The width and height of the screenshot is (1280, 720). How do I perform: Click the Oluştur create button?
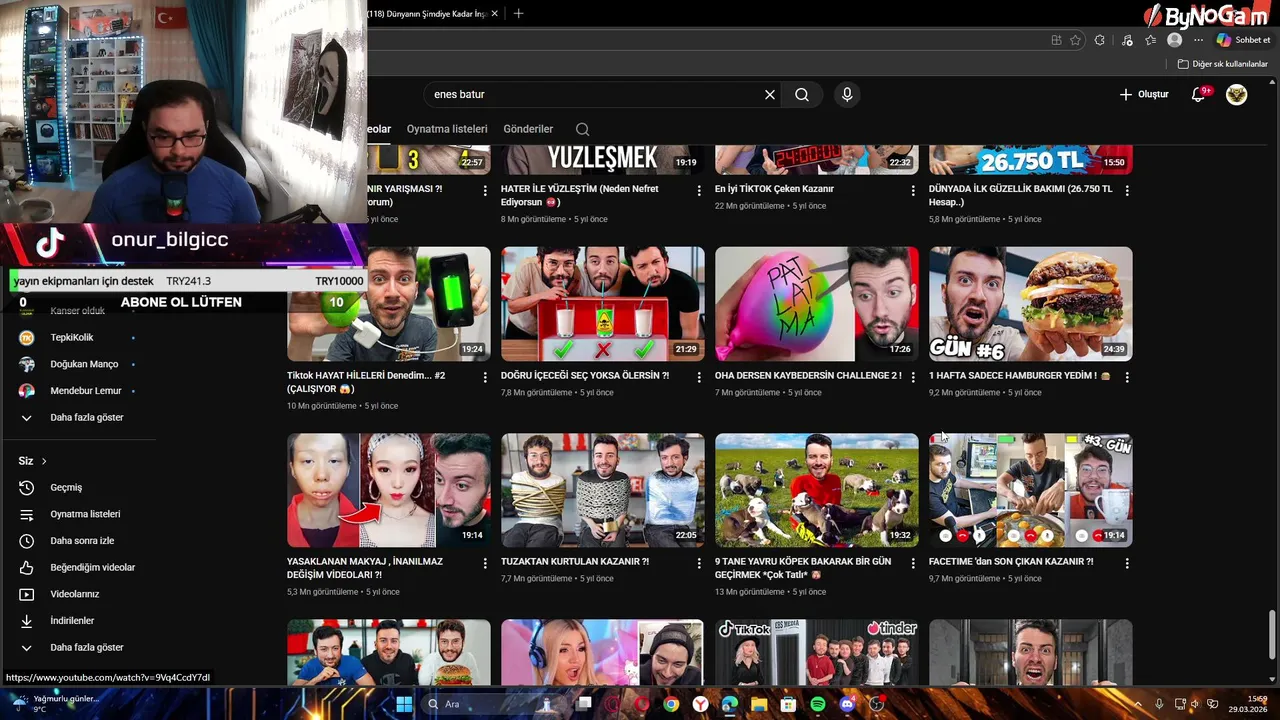[1144, 94]
